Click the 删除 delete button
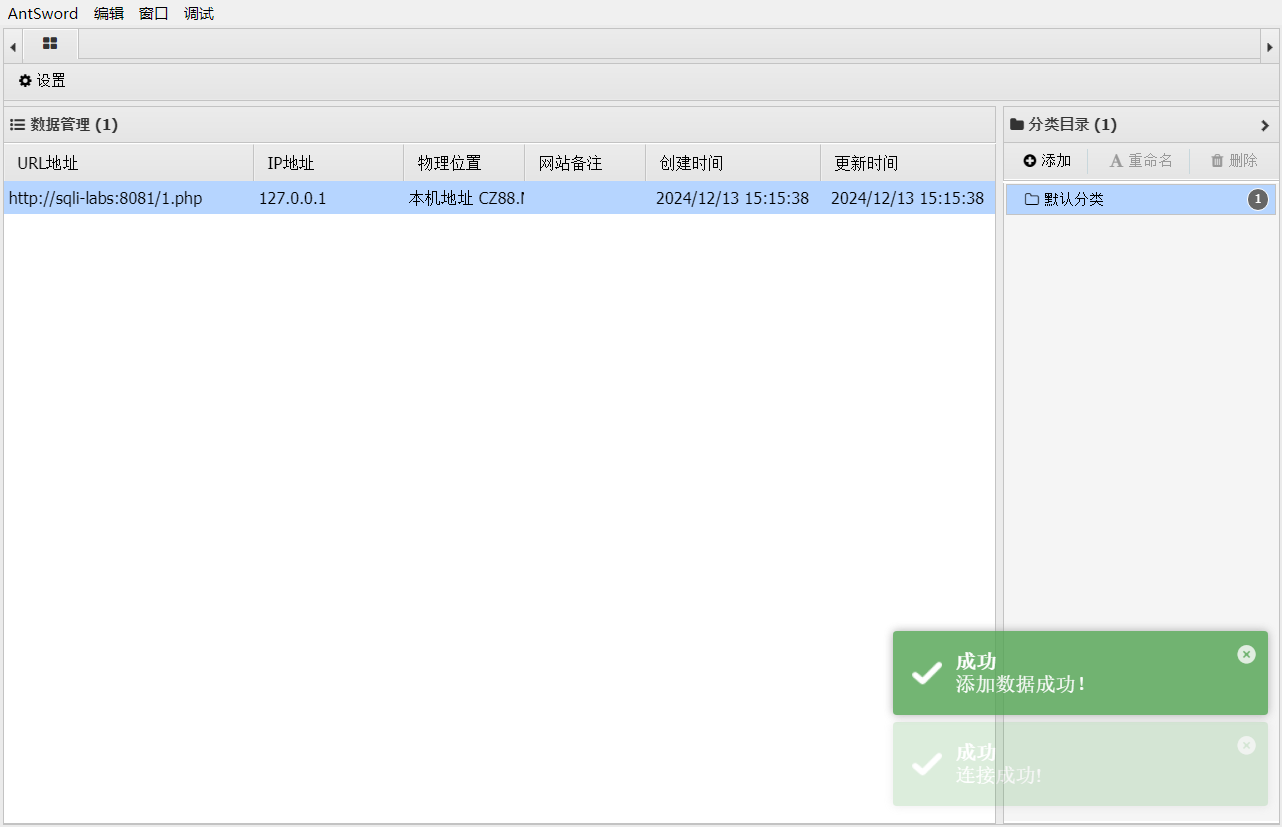The height and width of the screenshot is (827, 1282). [x=1234, y=161]
